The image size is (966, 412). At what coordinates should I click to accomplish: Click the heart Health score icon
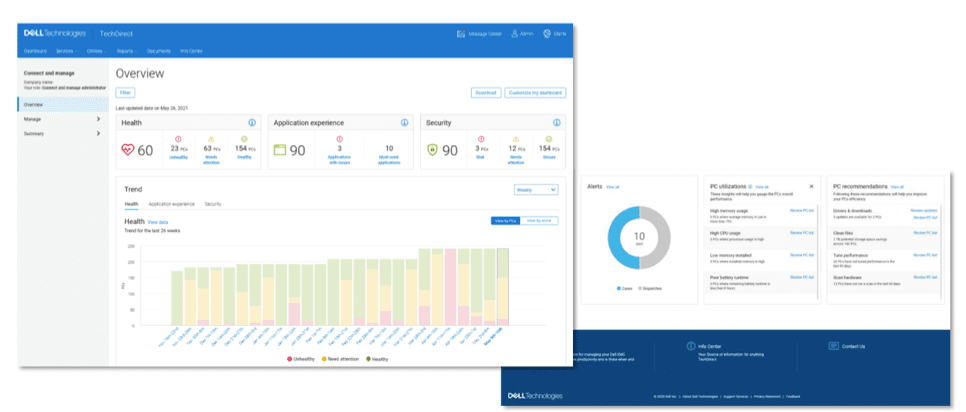pos(127,150)
